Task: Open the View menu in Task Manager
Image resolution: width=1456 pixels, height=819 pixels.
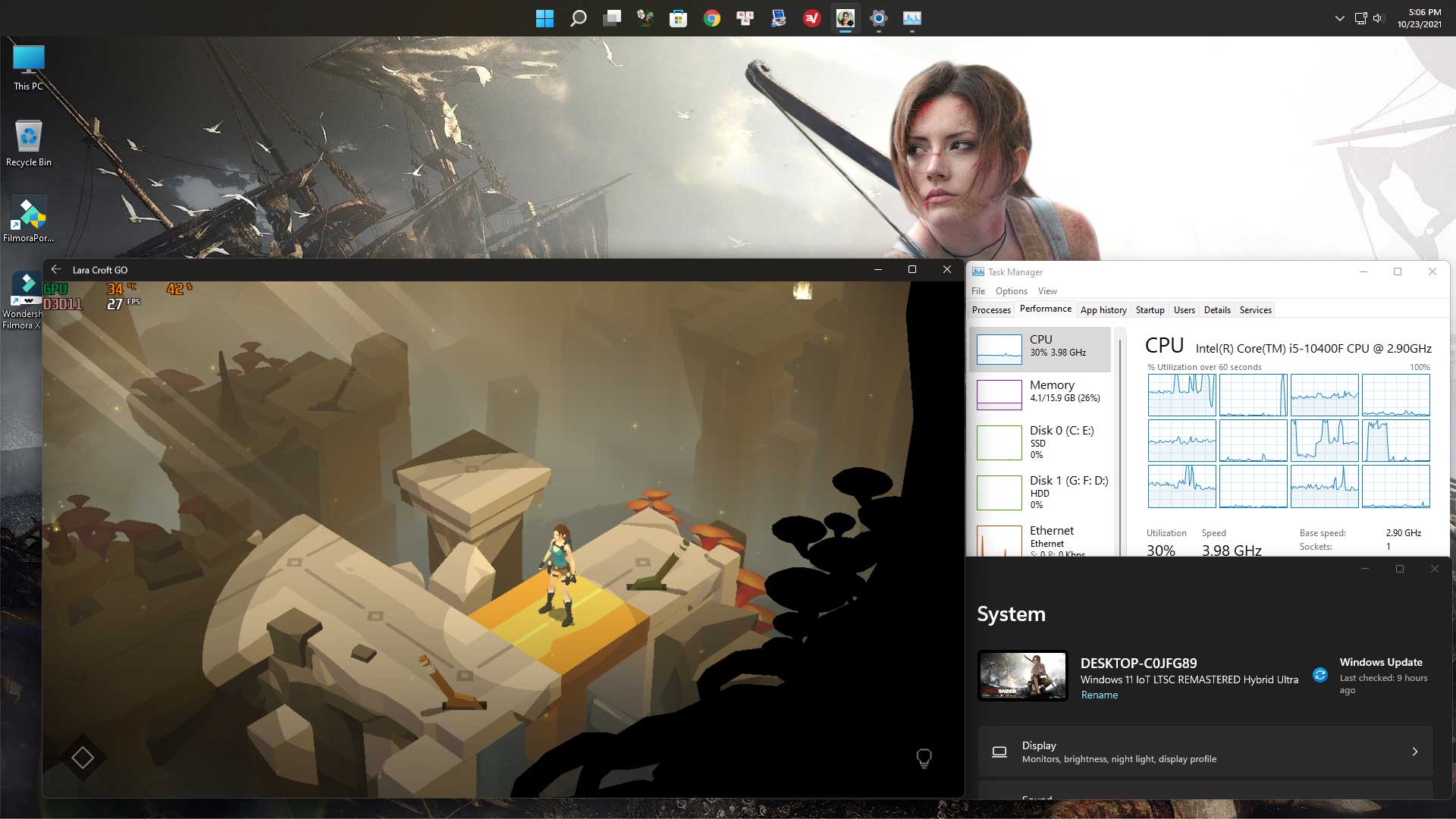Action: tap(1047, 291)
